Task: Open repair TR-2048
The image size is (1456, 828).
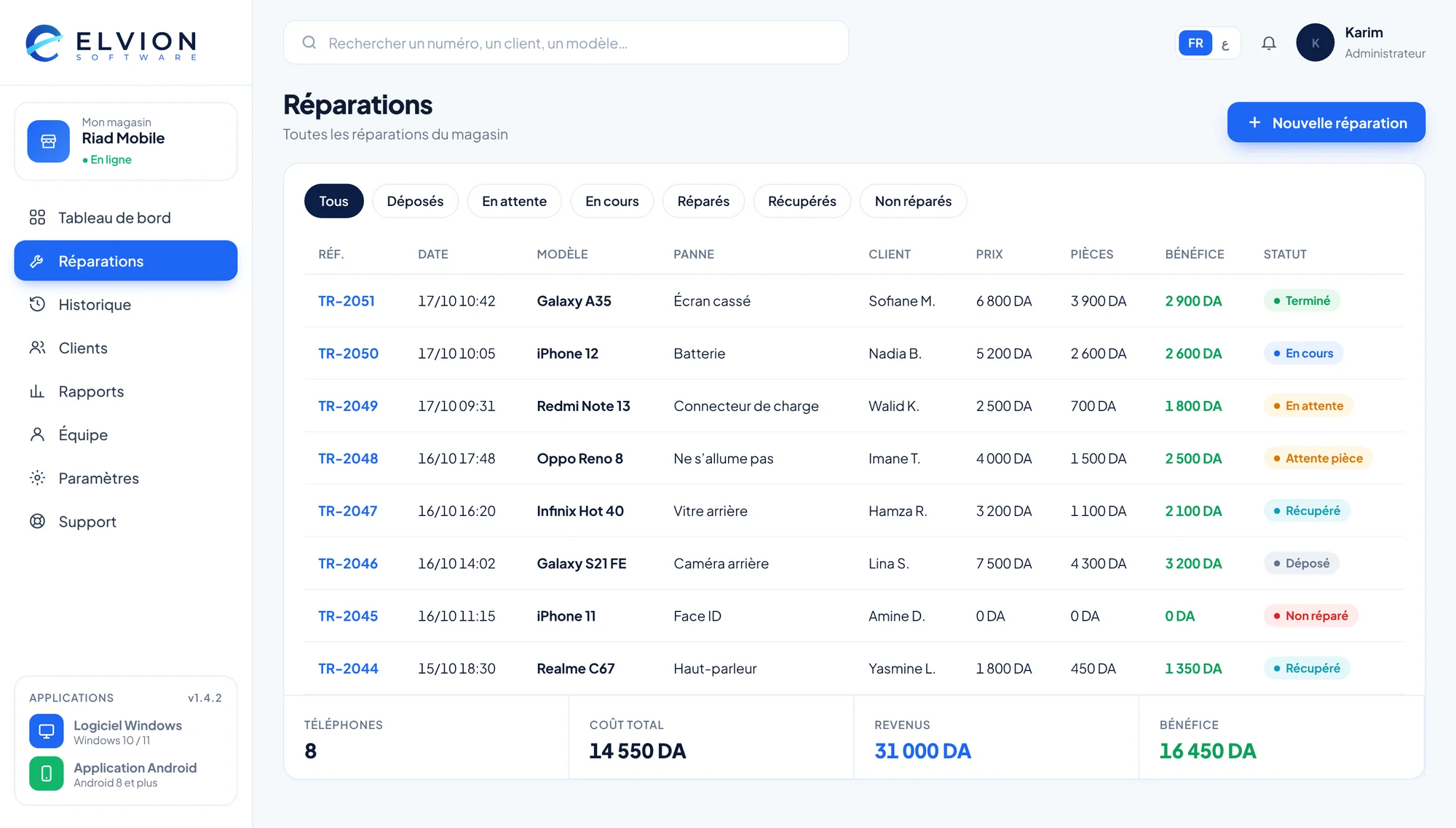Action: click(348, 458)
